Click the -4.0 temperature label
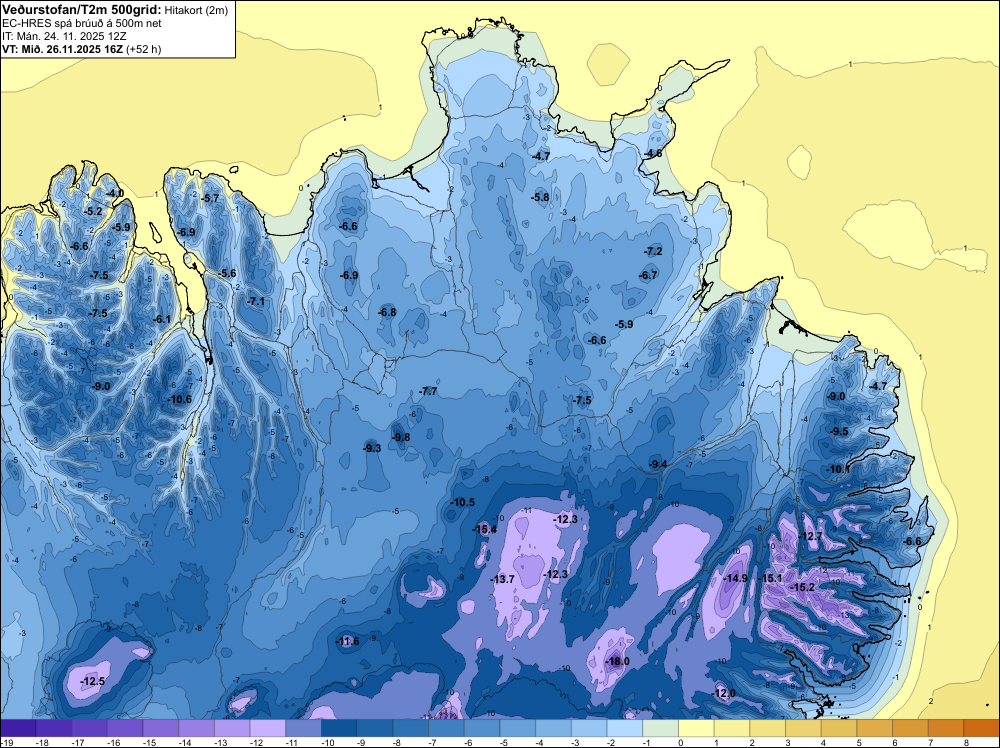This screenshot has width=1000, height=748. tap(115, 193)
